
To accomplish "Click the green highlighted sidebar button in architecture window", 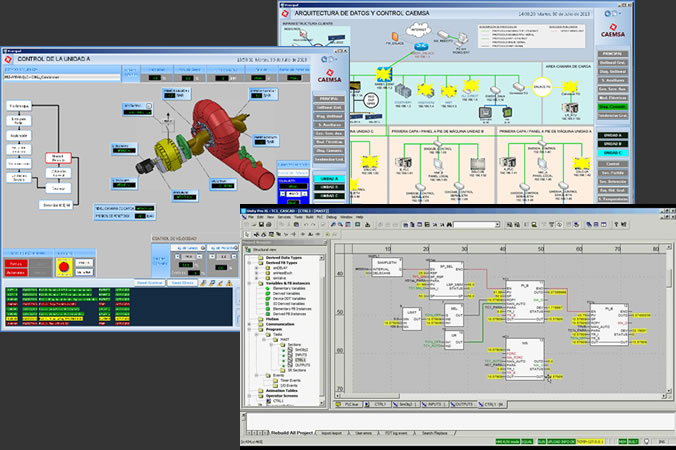I will point(612,106).
